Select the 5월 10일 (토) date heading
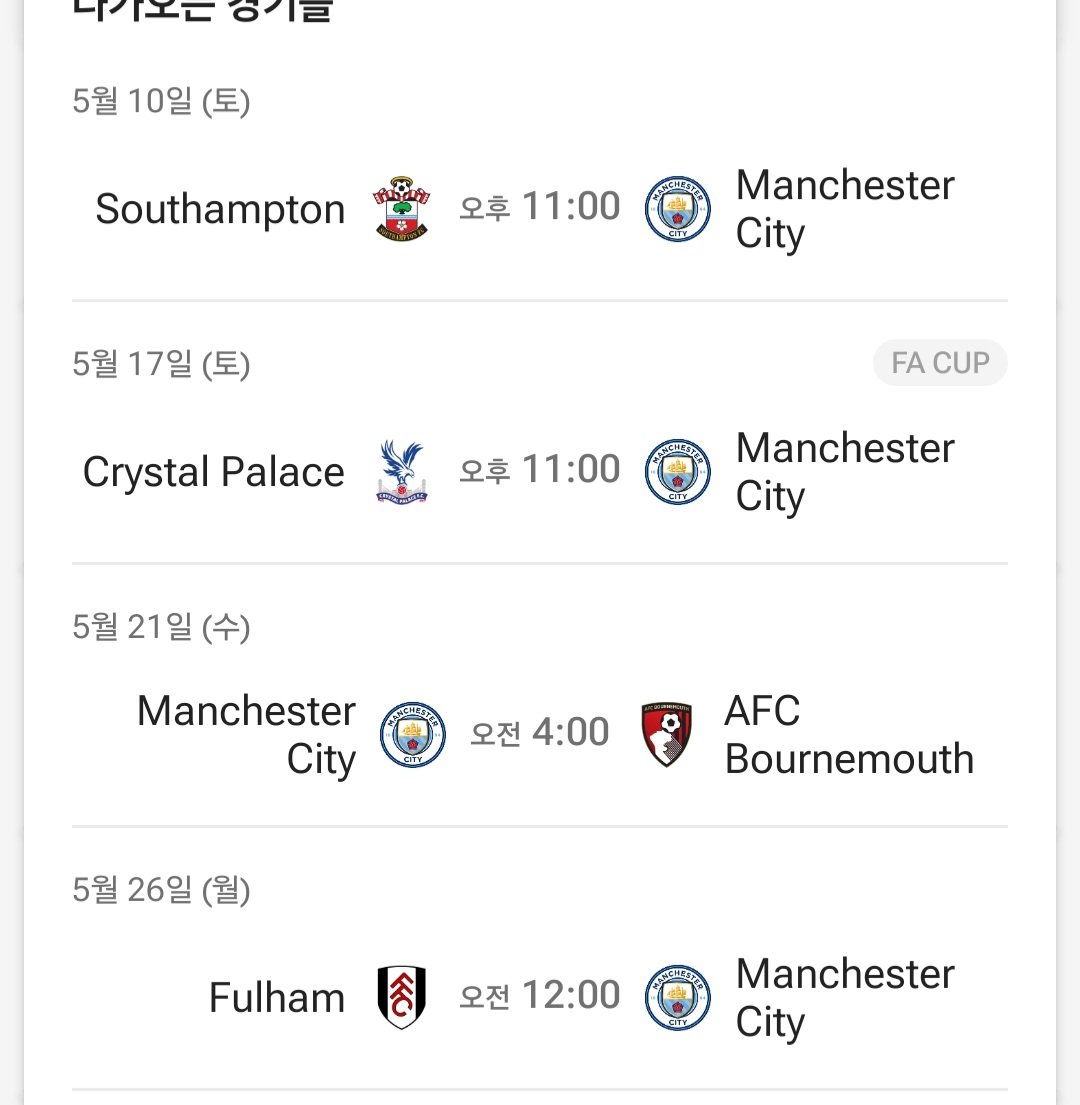This screenshot has width=1080, height=1105. coord(161,101)
